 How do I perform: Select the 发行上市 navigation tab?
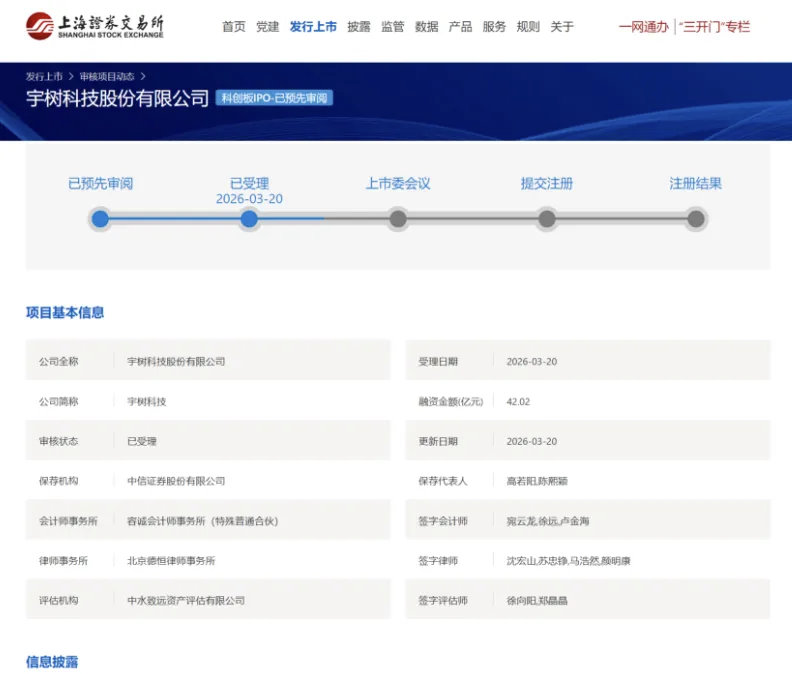point(313,27)
